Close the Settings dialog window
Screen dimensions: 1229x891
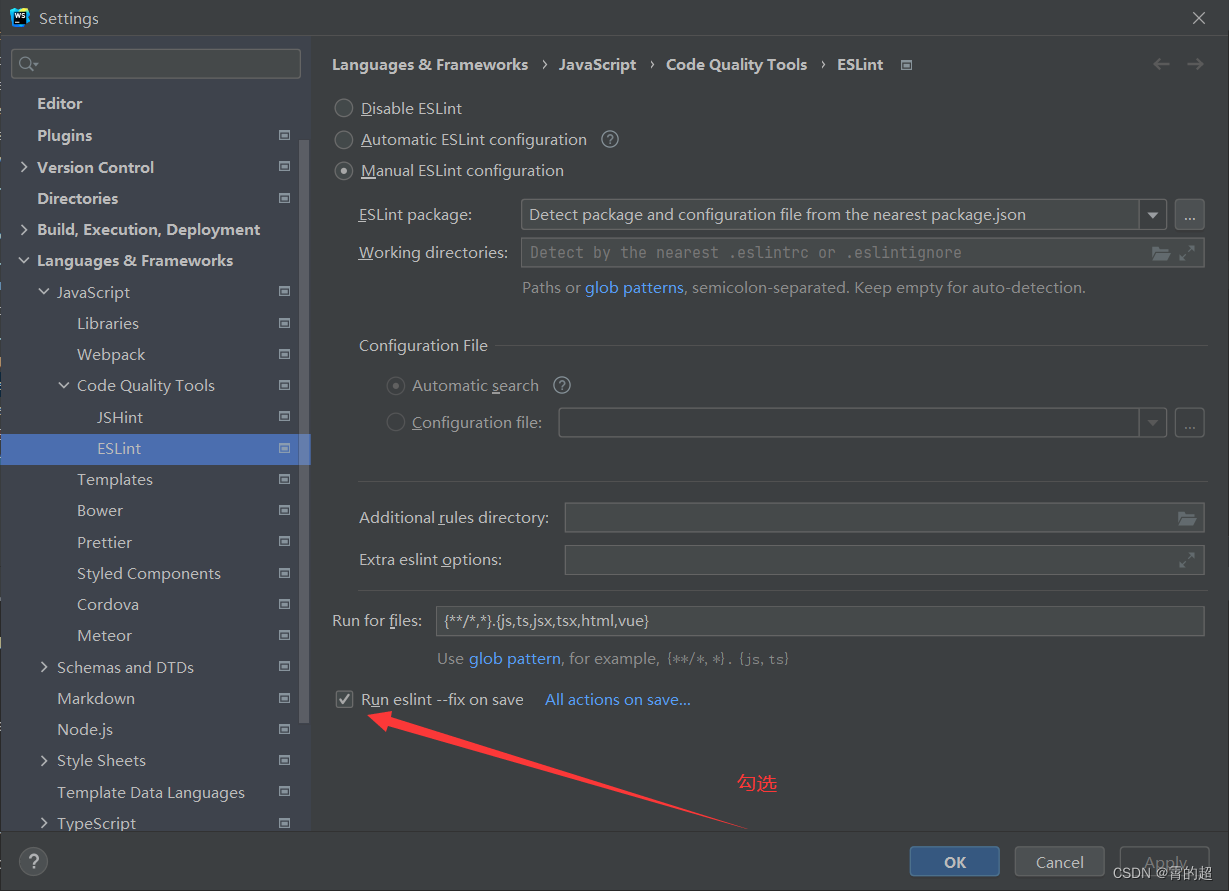(1199, 18)
